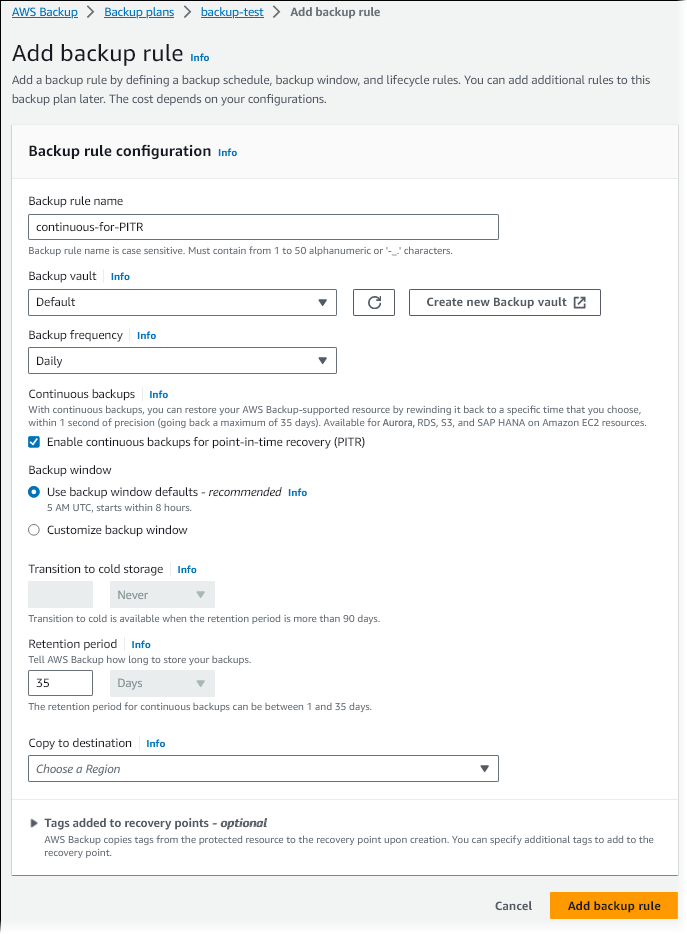Open Create new Backup vault in new tab
Viewport: 687px width, 934px height.
click(x=504, y=302)
